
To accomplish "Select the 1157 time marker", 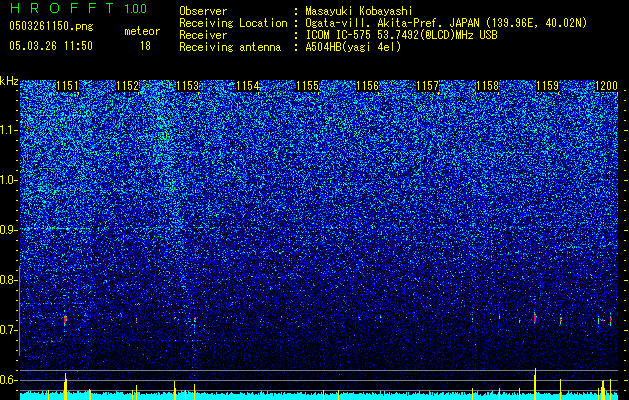I will (428, 86).
